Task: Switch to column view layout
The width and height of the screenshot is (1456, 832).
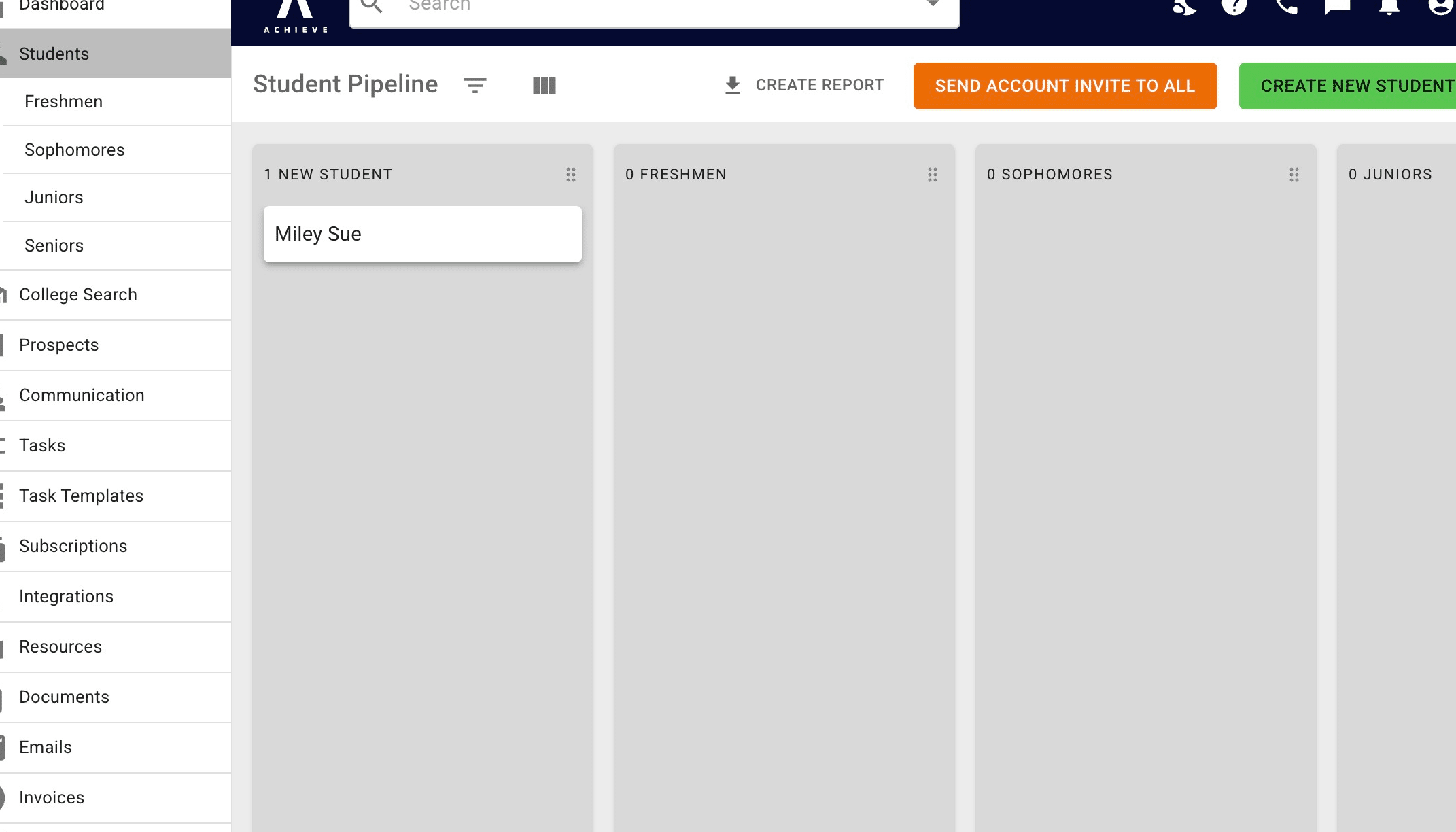Action: [544, 85]
